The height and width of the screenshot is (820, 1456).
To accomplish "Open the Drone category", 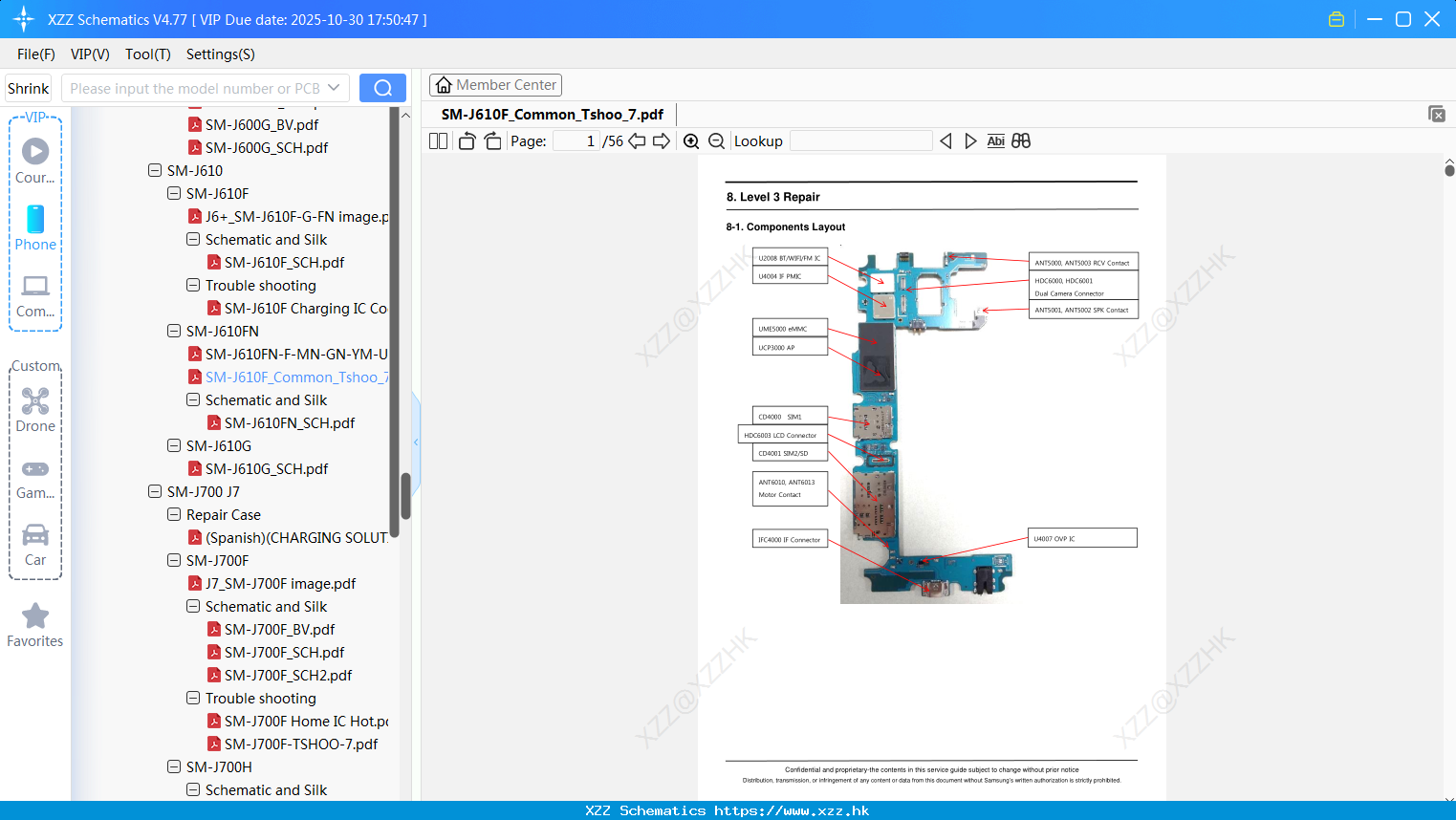I will [35, 410].
